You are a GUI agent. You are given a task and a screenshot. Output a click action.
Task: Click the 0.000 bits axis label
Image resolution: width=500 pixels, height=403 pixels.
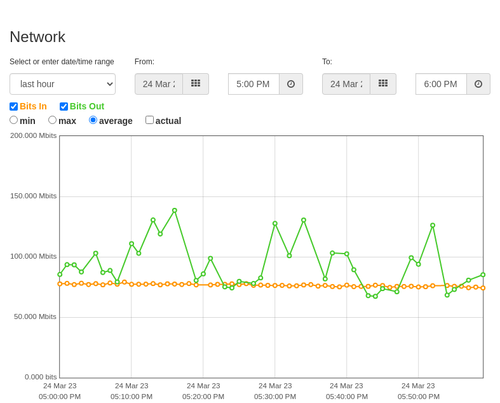pyautogui.click(x=41, y=377)
